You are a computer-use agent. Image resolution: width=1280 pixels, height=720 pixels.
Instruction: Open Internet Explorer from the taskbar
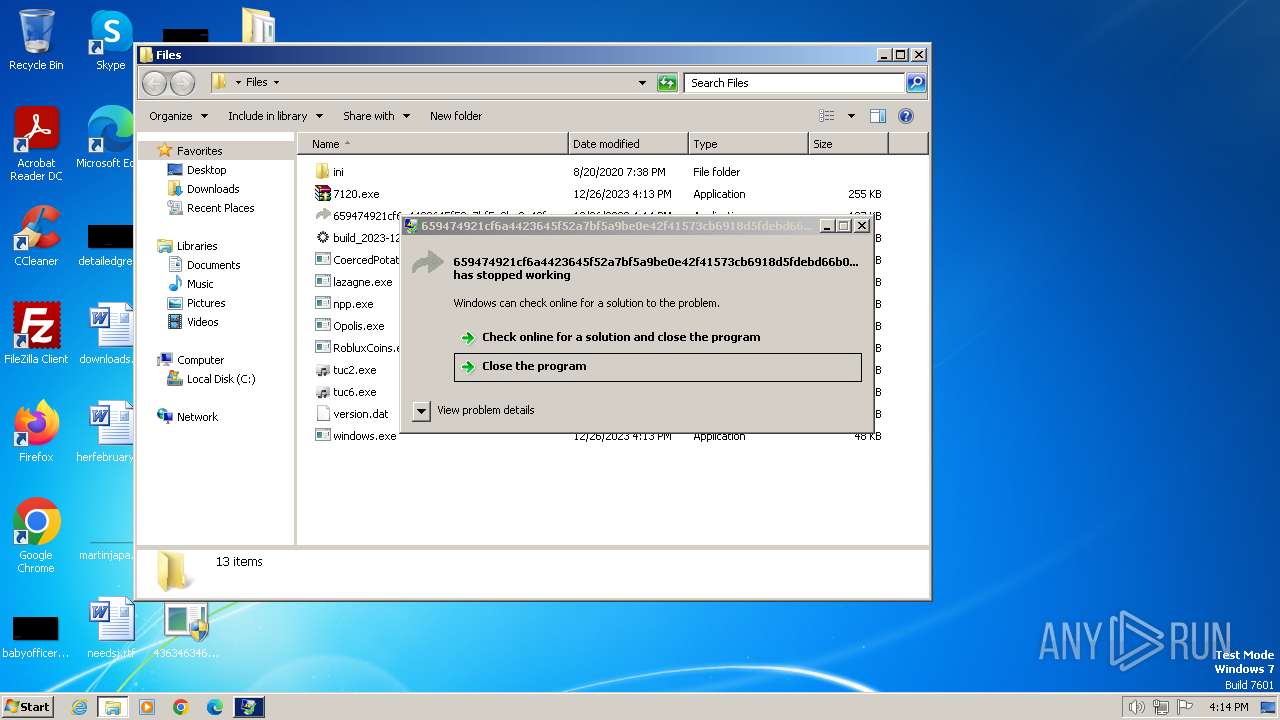pos(79,707)
